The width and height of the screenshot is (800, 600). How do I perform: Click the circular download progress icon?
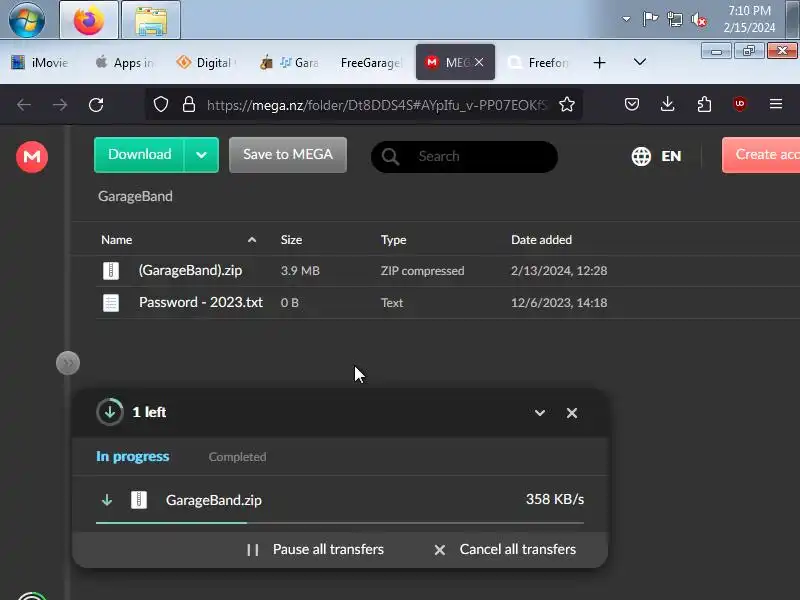110,412
